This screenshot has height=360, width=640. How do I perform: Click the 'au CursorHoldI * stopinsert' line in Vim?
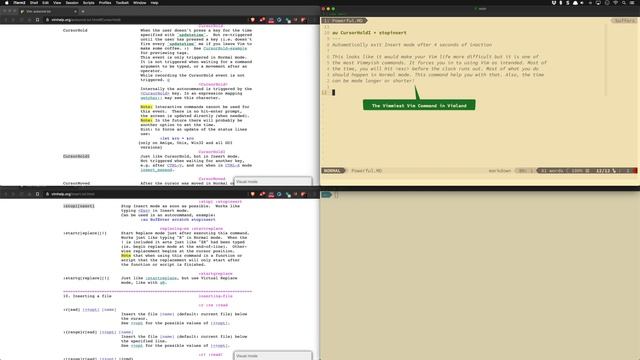pos(369,33)
